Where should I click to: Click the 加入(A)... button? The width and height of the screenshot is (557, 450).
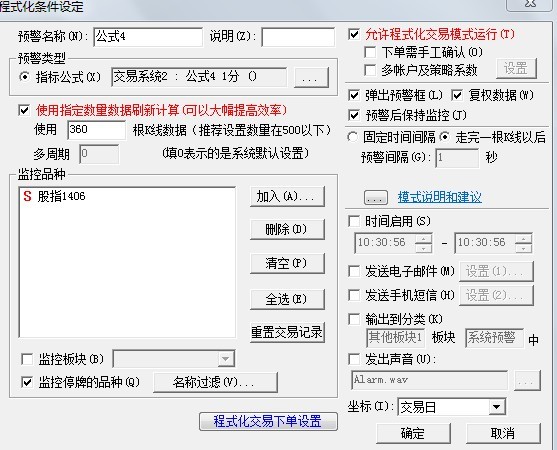tap(287, 196)
